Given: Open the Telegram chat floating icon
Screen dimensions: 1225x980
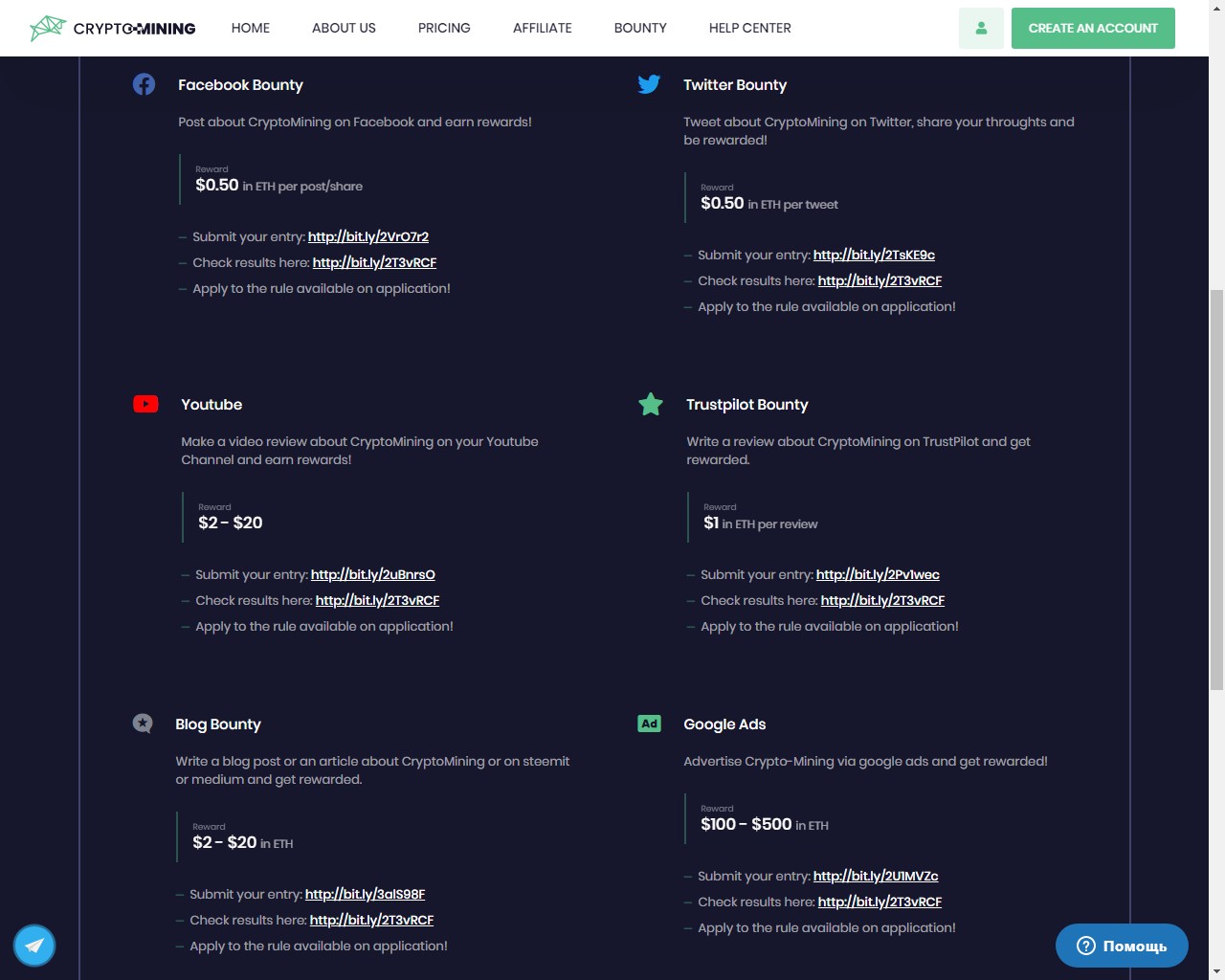Looking at the screenshot, I should 34,946.
